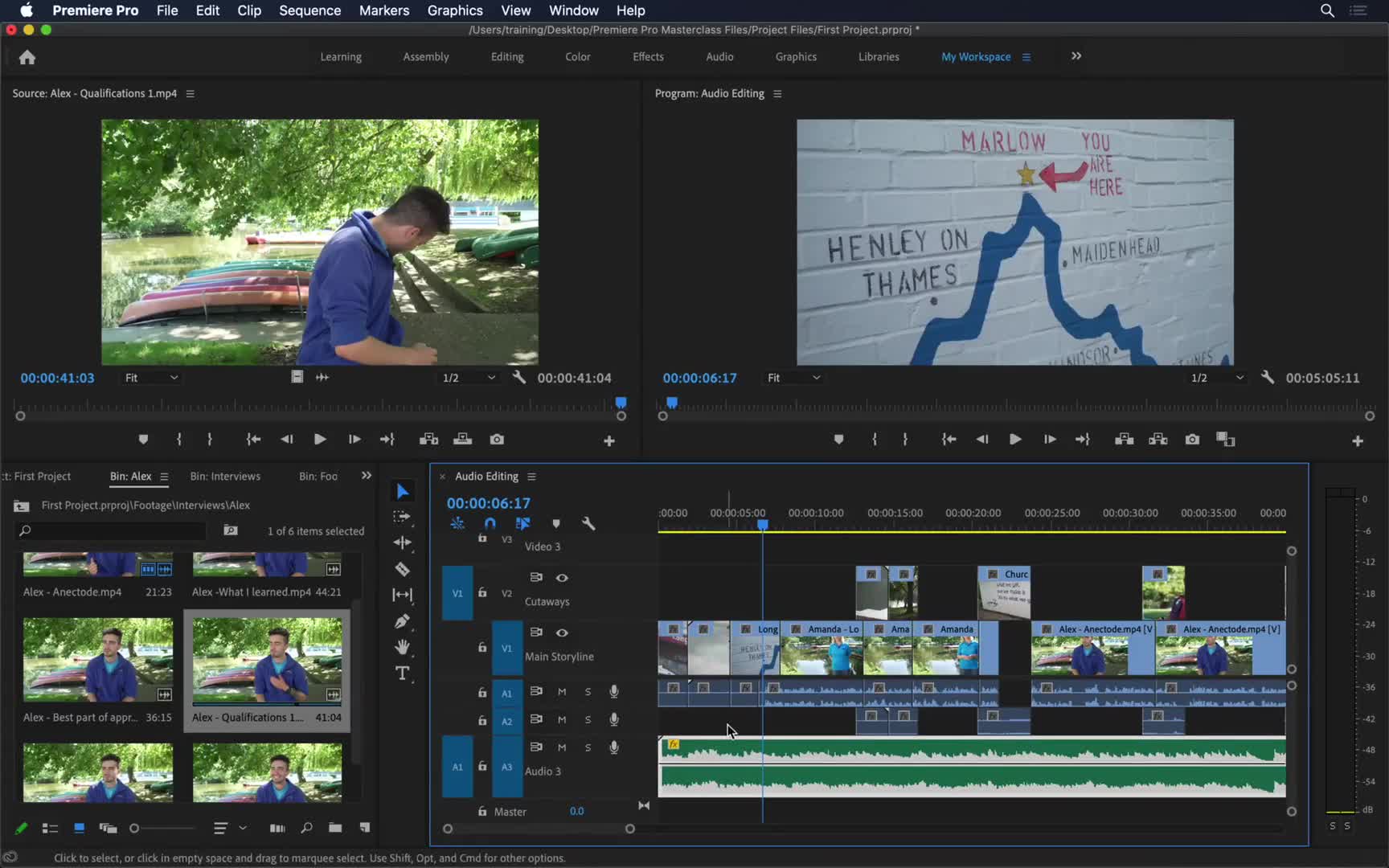The height and width of the screenshot is (868, 1389).
Task: Open Audio Editing timeline panel menu
Action: [531, 477]
